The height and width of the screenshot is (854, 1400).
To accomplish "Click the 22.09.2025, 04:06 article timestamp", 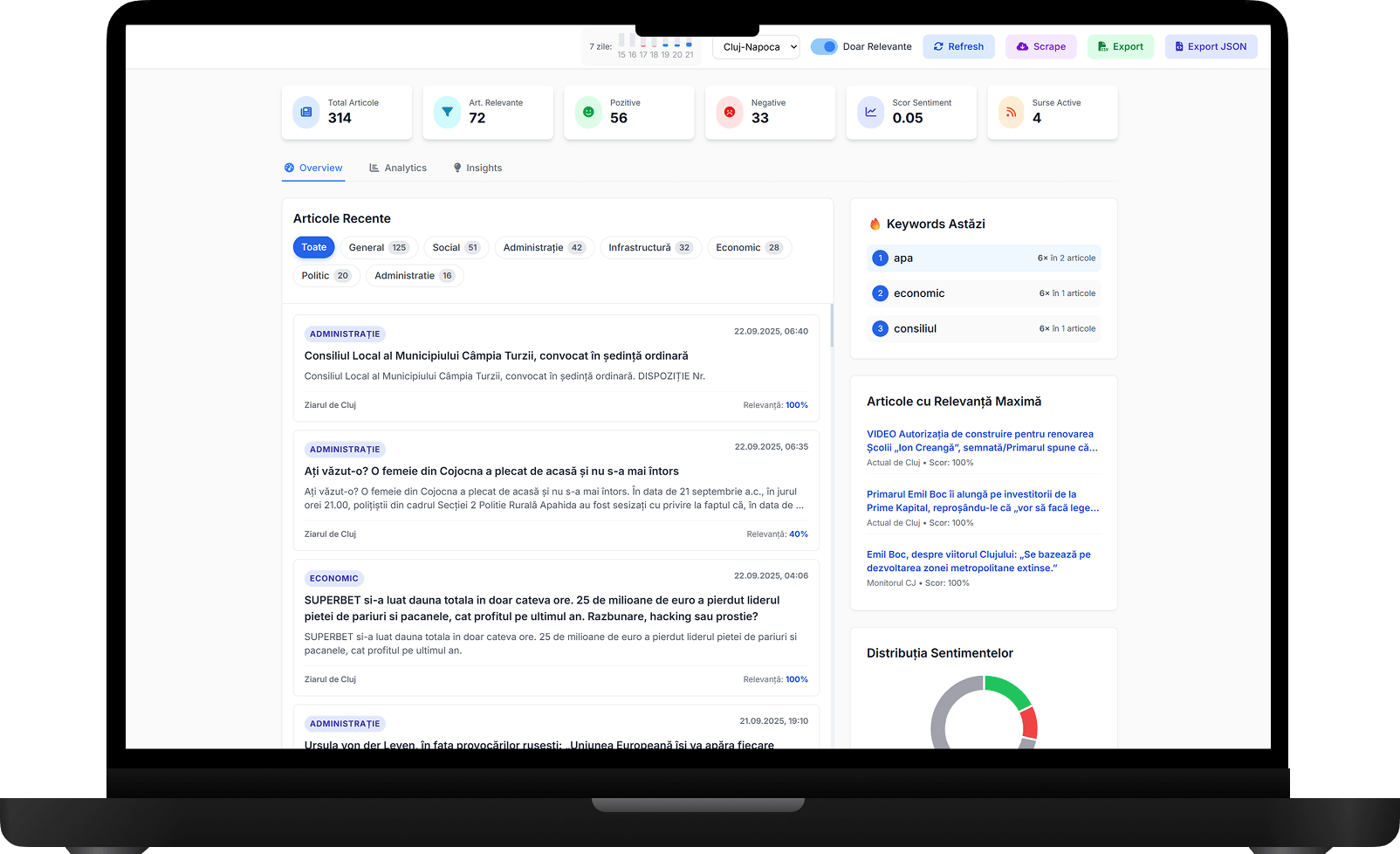I will (x=771, y=575).
